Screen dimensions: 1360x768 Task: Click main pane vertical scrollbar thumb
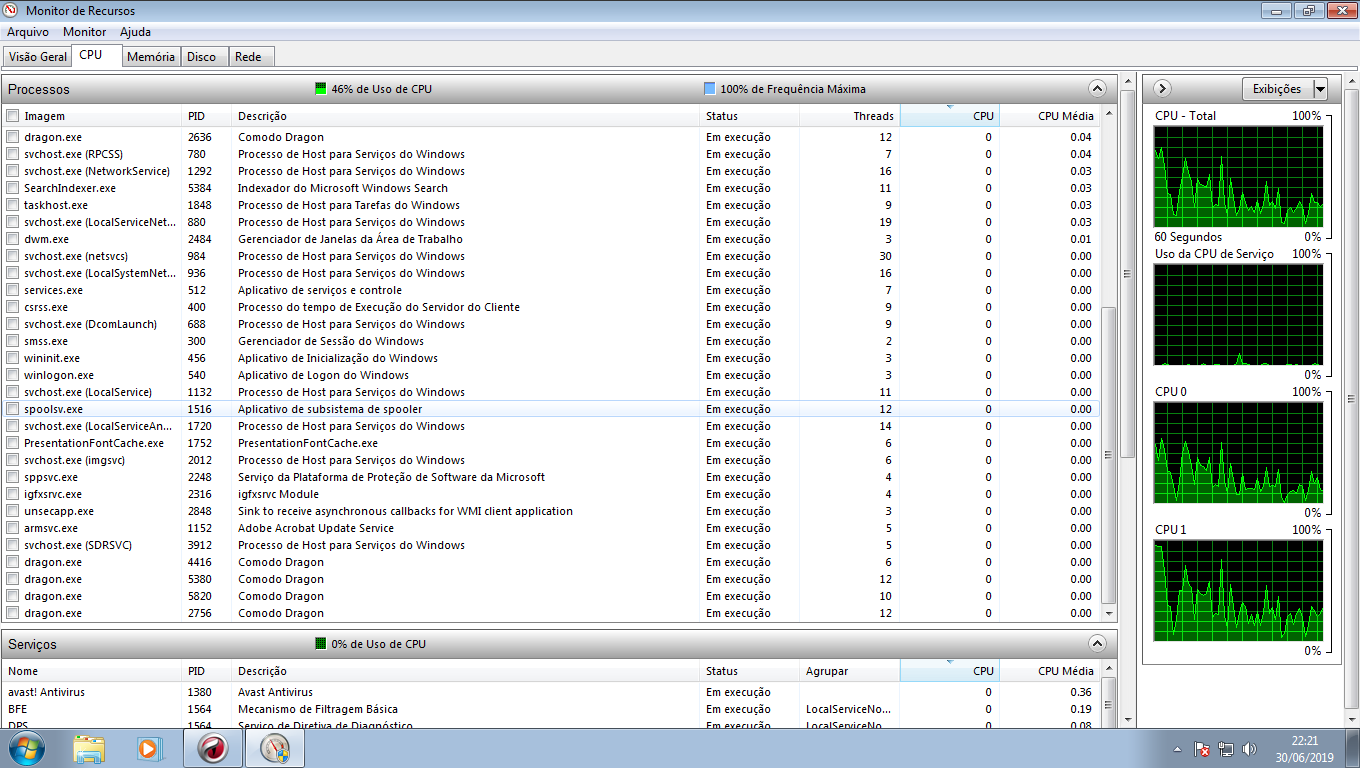point(1128,274)
